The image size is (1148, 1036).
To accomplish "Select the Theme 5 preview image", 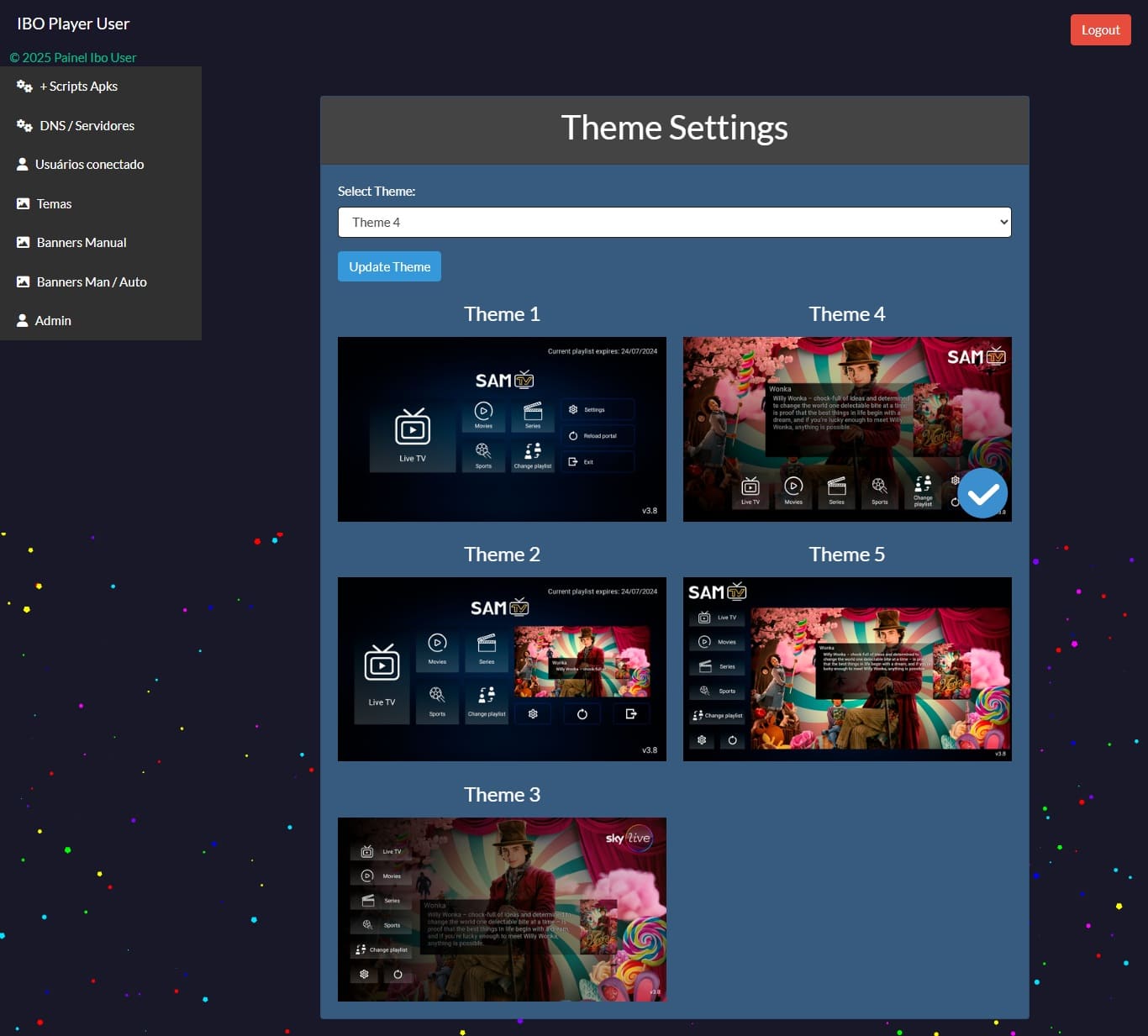I will pyautogui.click(x=847, y=669).
